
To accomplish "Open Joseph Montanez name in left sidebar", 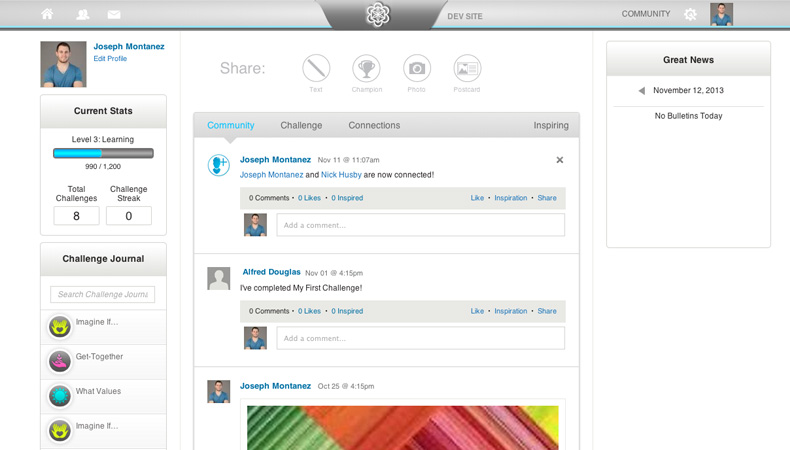I will pos(129,46).
